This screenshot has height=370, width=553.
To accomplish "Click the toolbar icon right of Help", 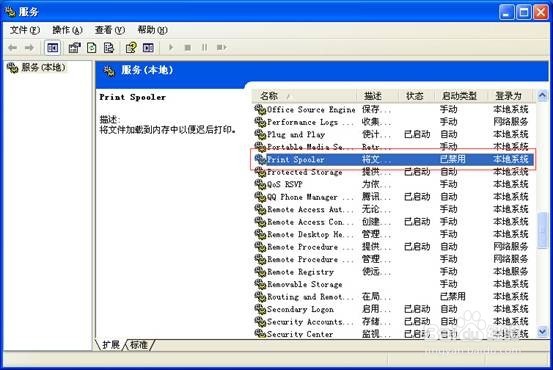I will pos(148,47).
